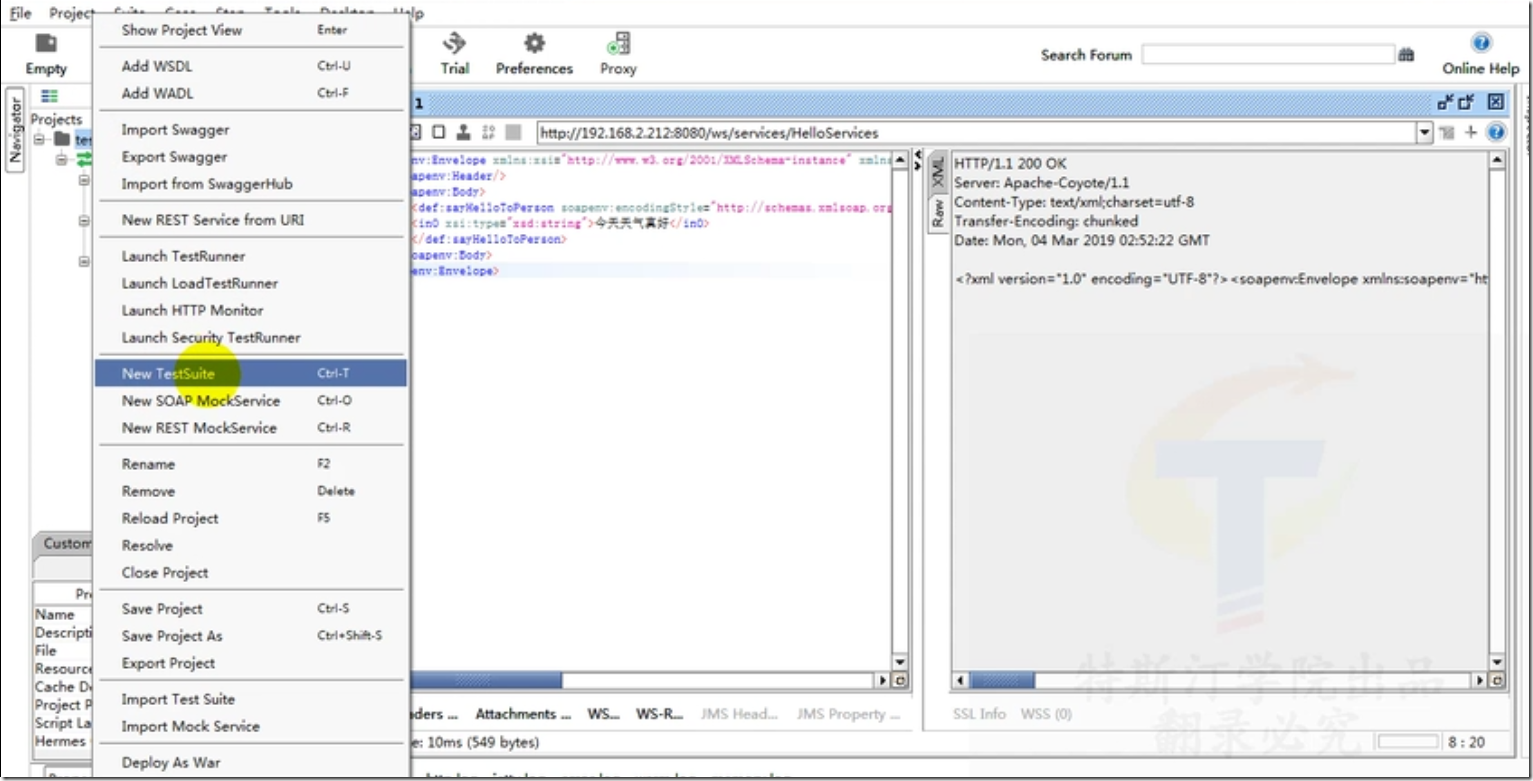
Task: Click the Online Help icon
Action: 1481,43
